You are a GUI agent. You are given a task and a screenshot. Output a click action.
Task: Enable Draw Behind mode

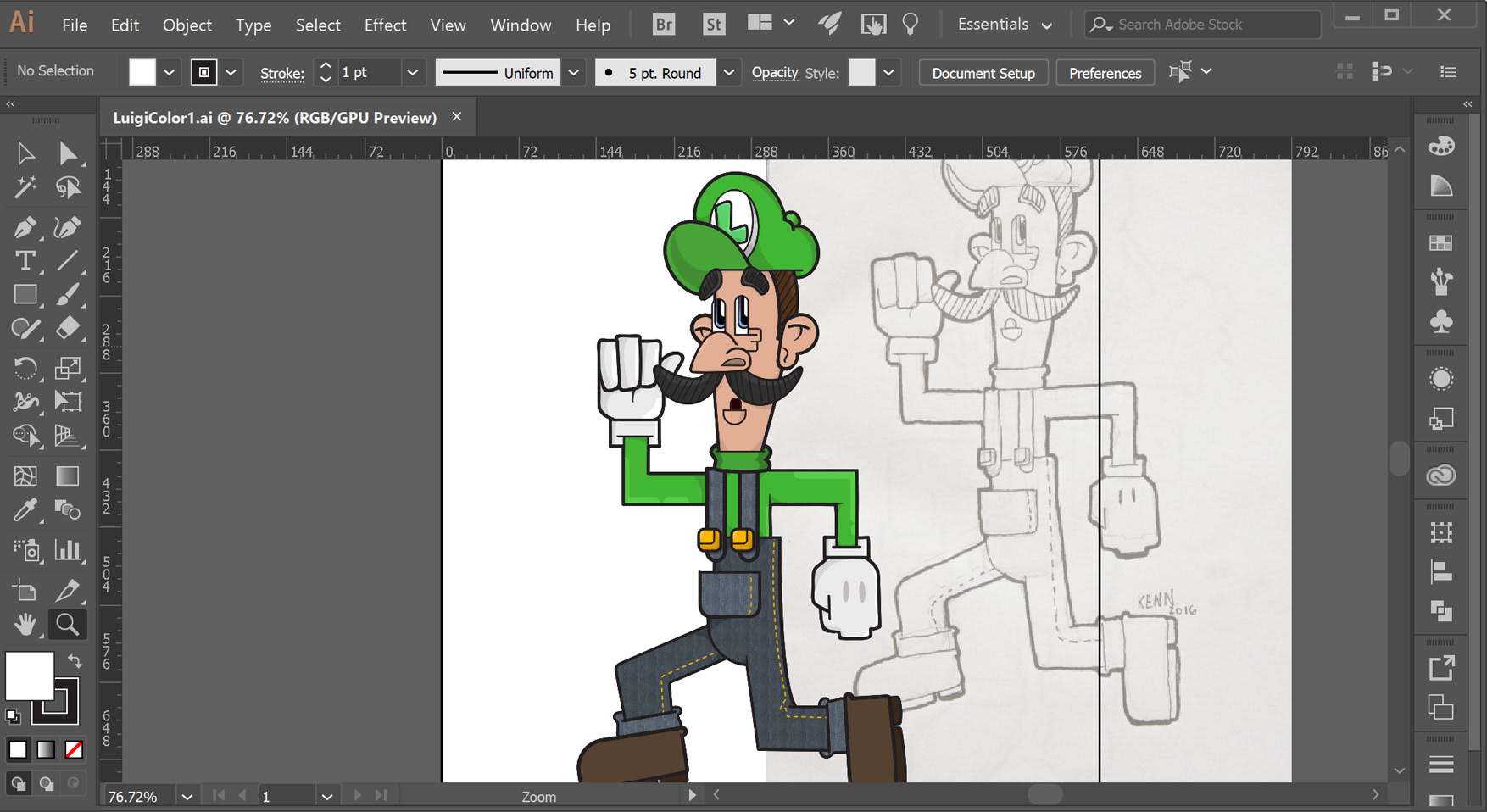pos(46,784)
